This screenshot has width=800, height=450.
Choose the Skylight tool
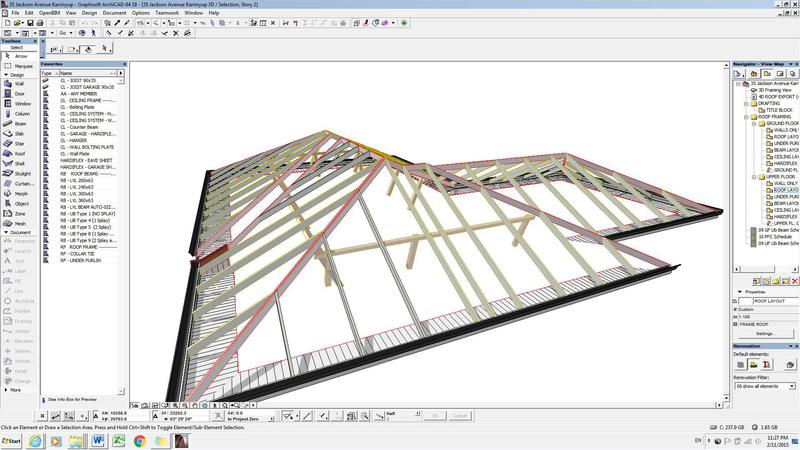coord(19,173)
